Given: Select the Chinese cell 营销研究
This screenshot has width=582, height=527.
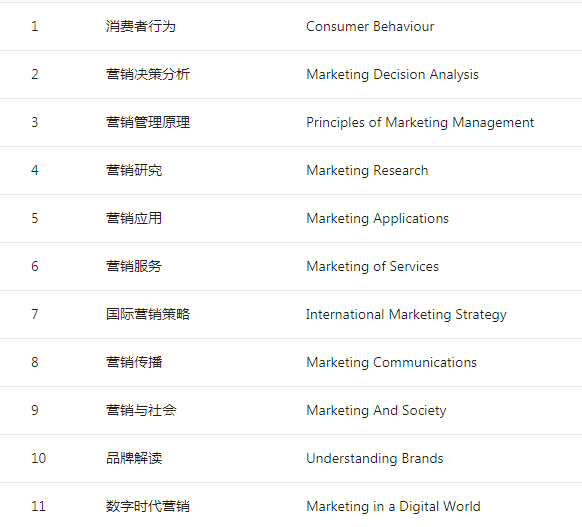Looking at the screenshot, I should pyautogui.click(x=134, y=170).
